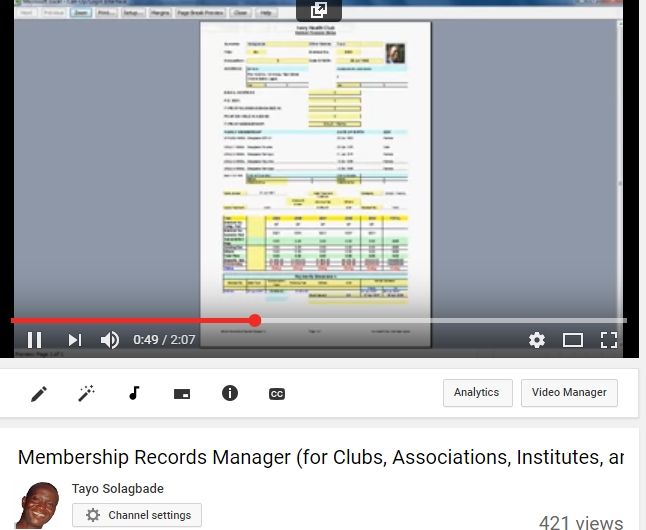Viewport: 646px width, 530px height.
Task: Click the 421 views count
Action: [x=581, y=522]
